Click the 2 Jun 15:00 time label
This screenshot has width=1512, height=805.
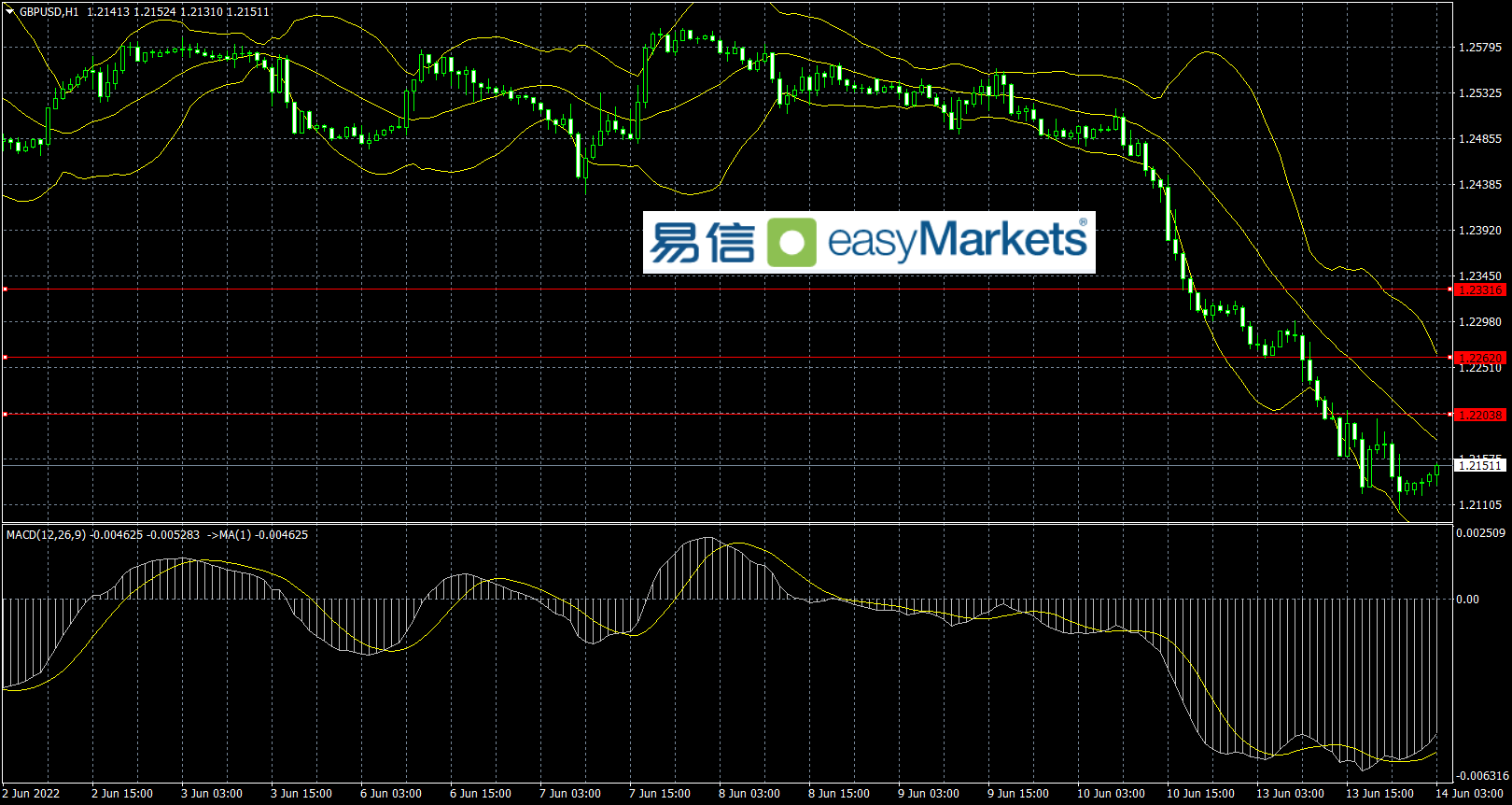tap(122, 794)
